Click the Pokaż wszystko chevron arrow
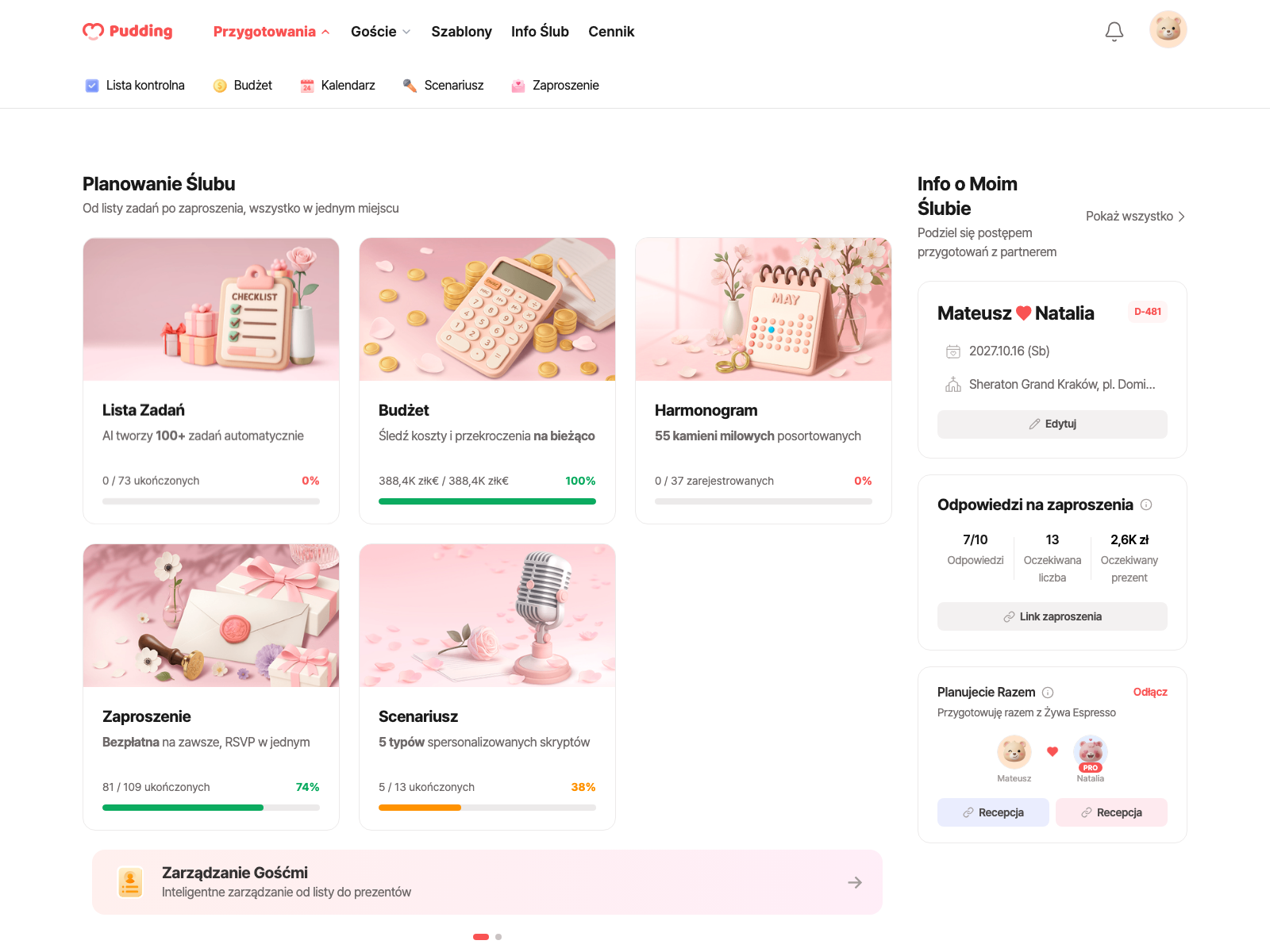Image resolution: width=1270 pixels, height=952 pixels. pyautogui.click(x=1182, y=217)
